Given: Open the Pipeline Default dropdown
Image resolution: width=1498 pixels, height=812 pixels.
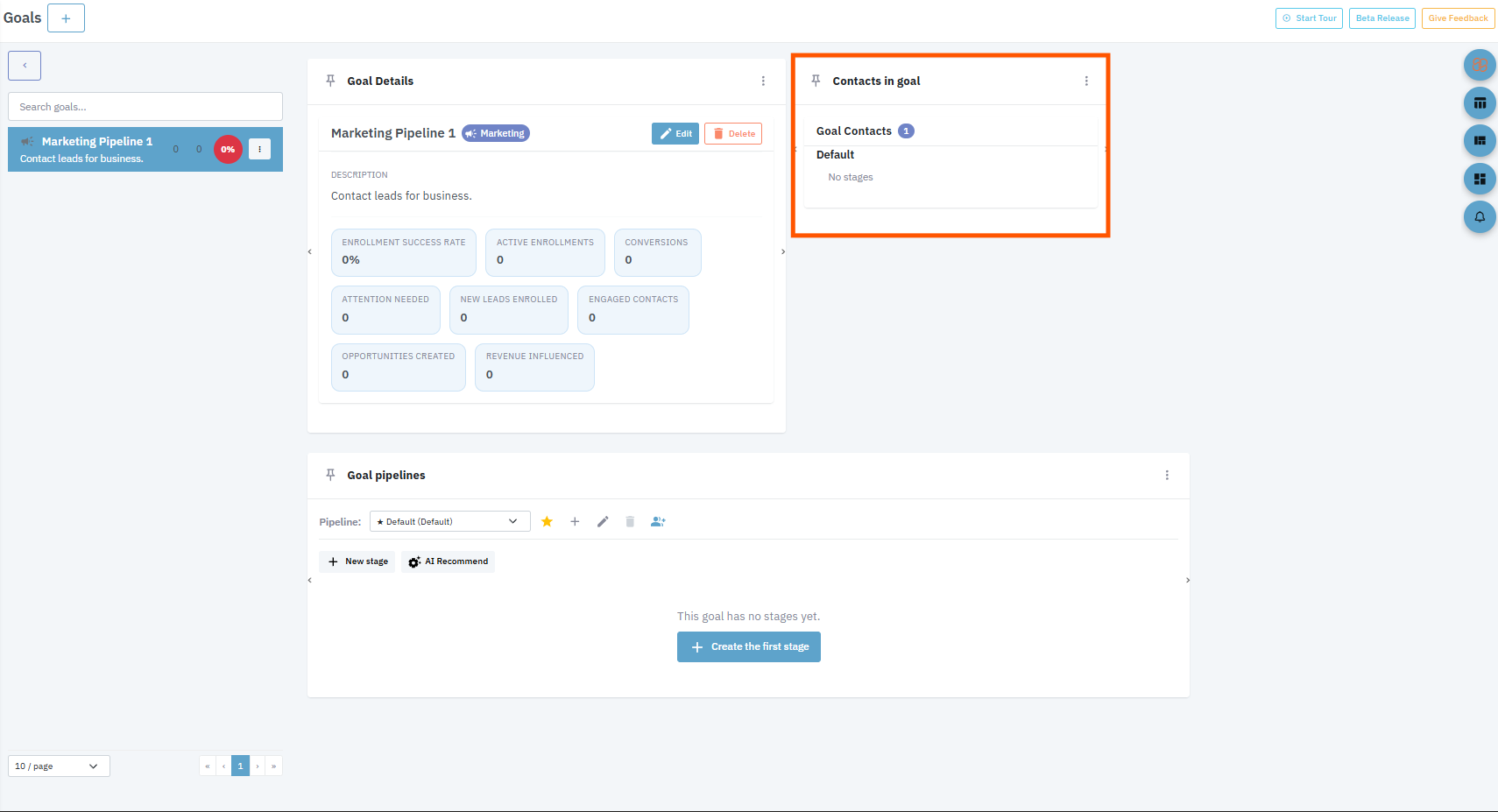Looking at the screenshot, I should coord(449,521).
